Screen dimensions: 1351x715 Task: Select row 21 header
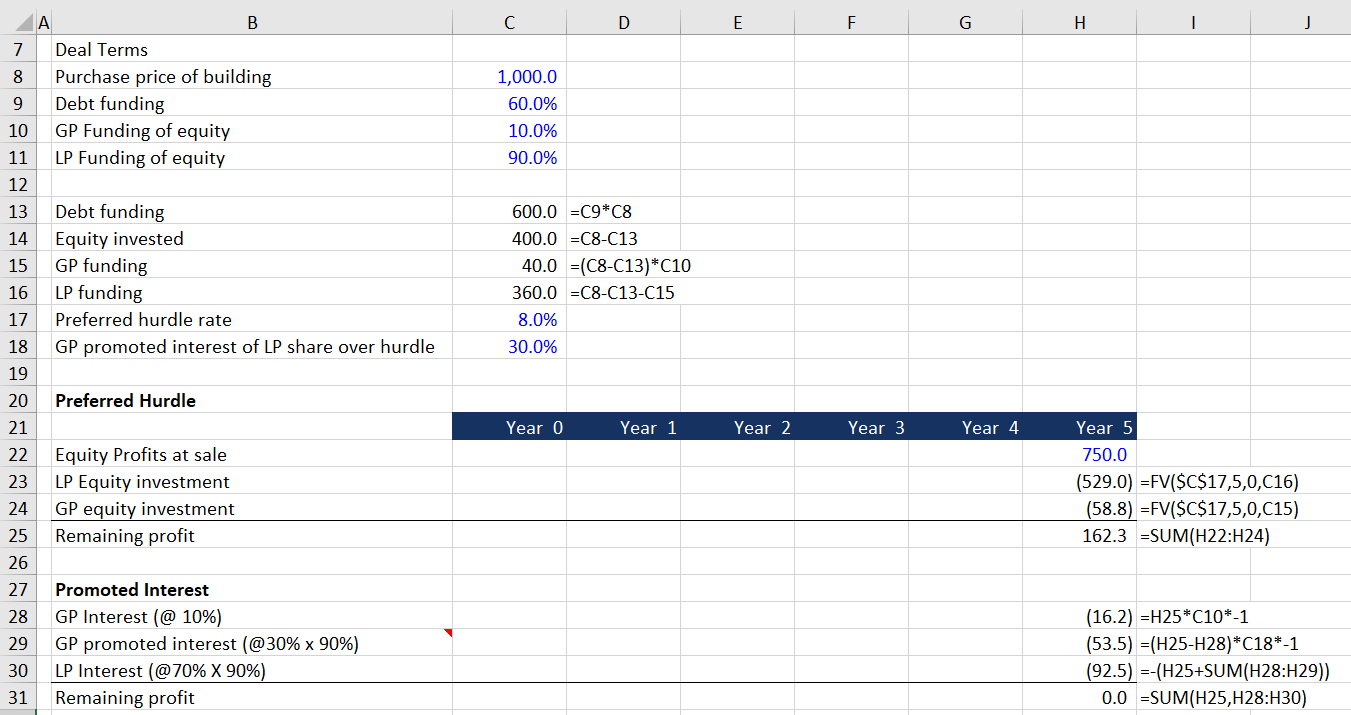20,428
